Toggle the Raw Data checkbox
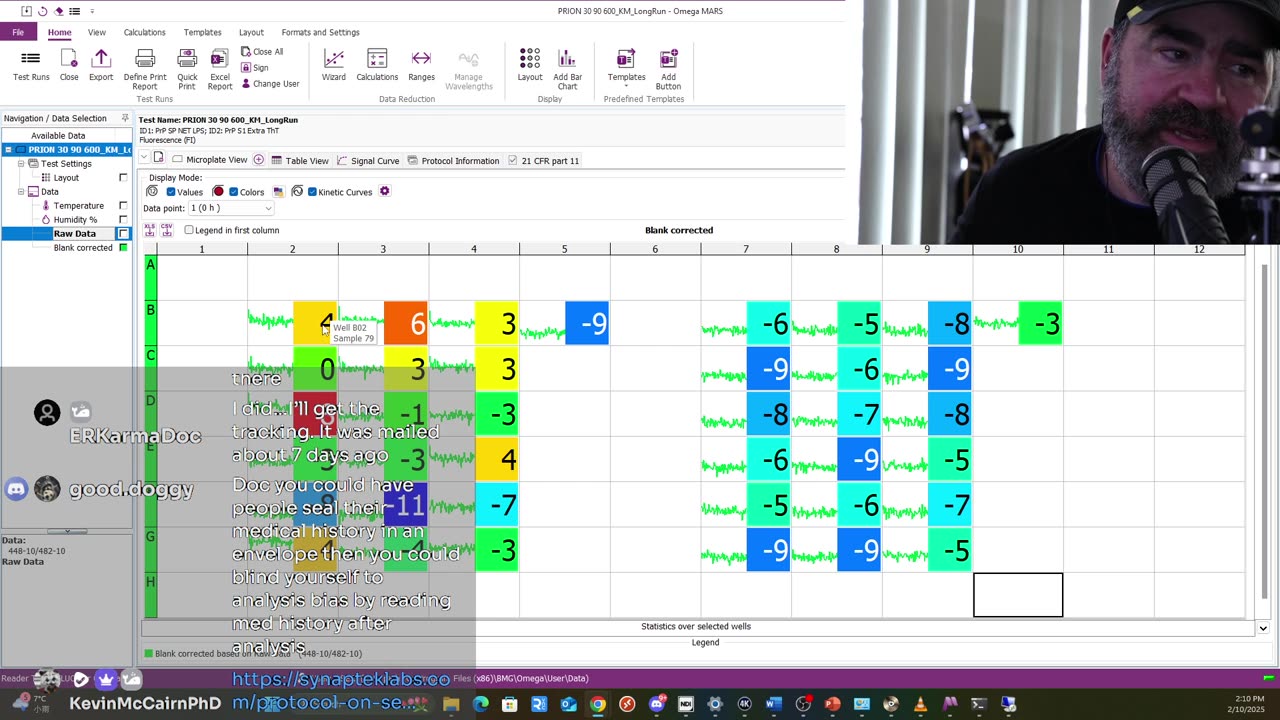 (123, 233)
